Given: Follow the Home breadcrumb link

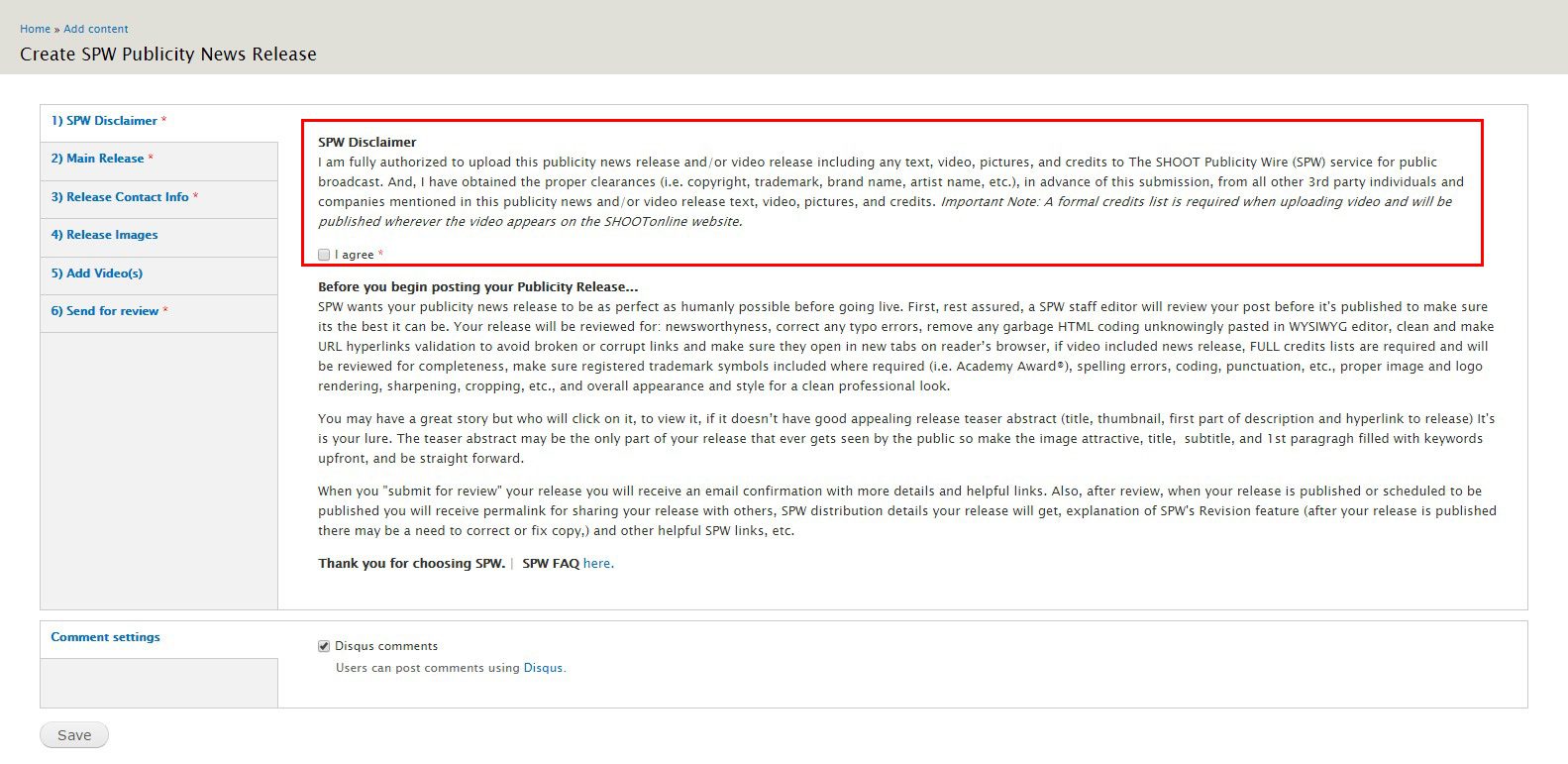Looking at the screenshot, I should coord(36,29).
